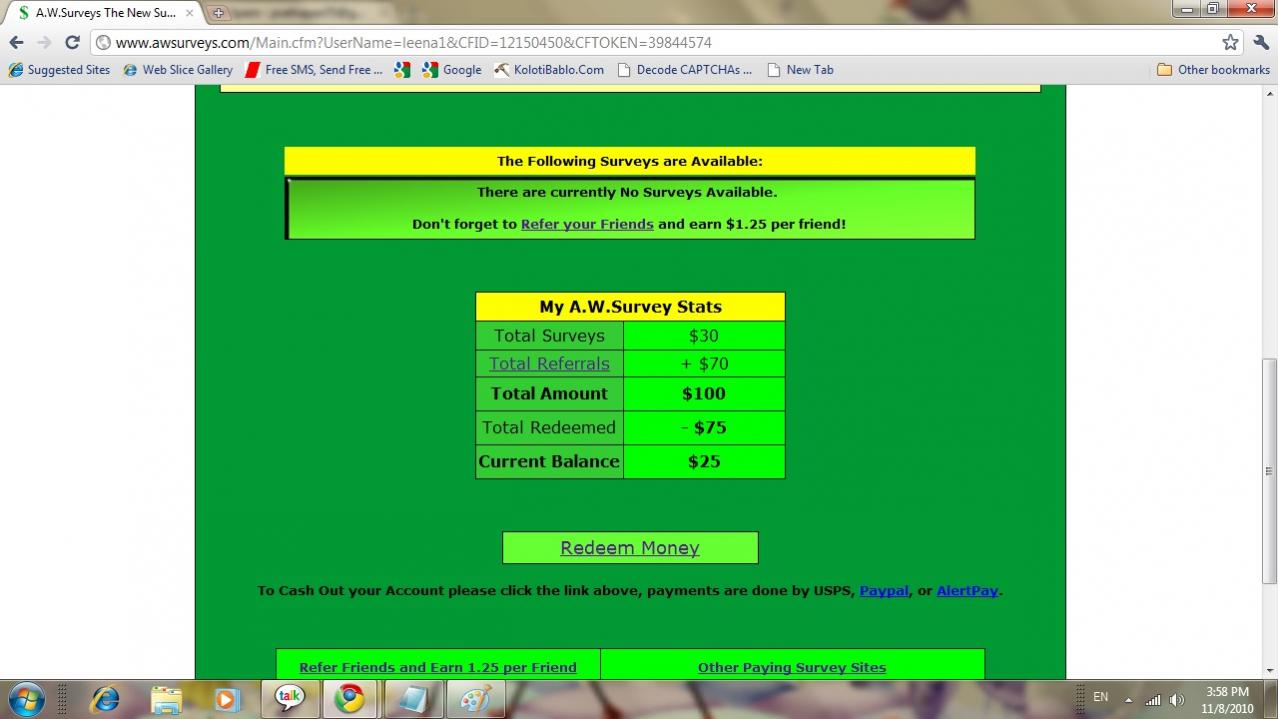Click the My A.W.Survey Stats header
The height and width of the screenshot is (719, 1278).
630,307
